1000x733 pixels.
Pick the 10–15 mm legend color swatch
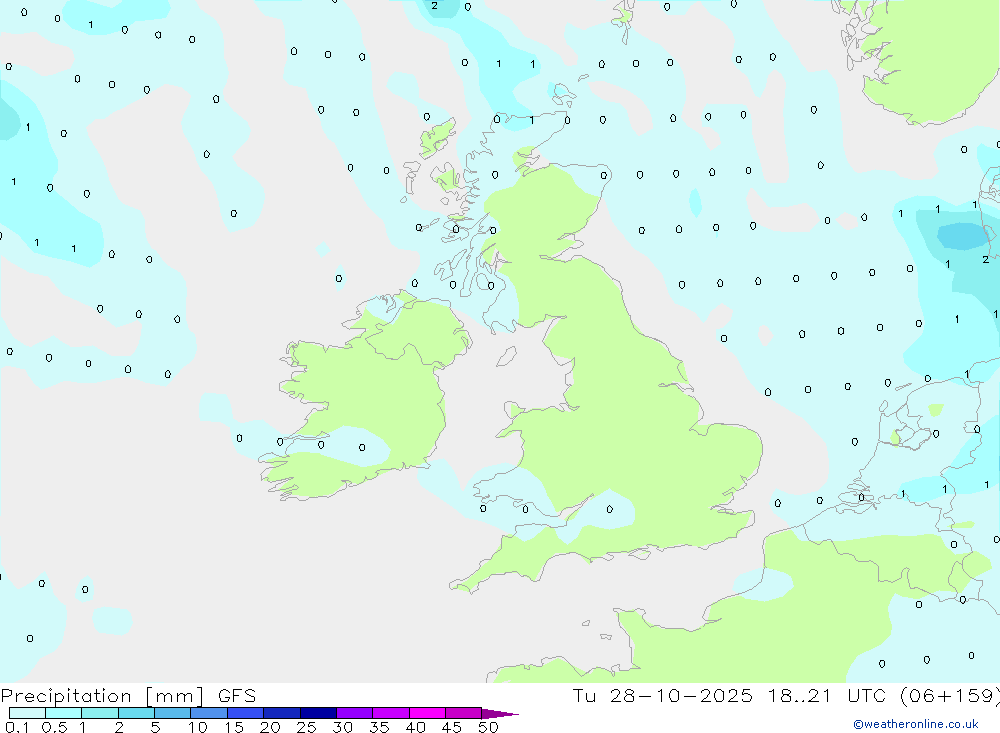(x=209, y=713)
